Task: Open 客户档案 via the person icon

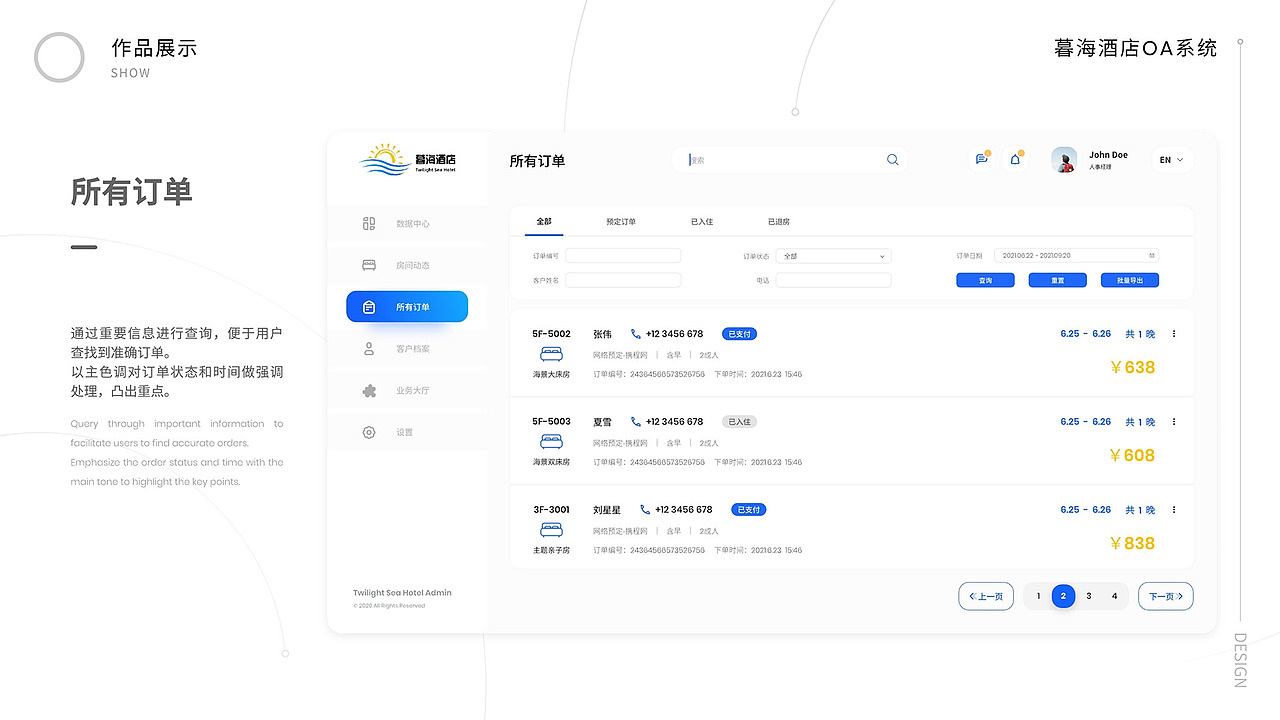Action: point(369,348)
